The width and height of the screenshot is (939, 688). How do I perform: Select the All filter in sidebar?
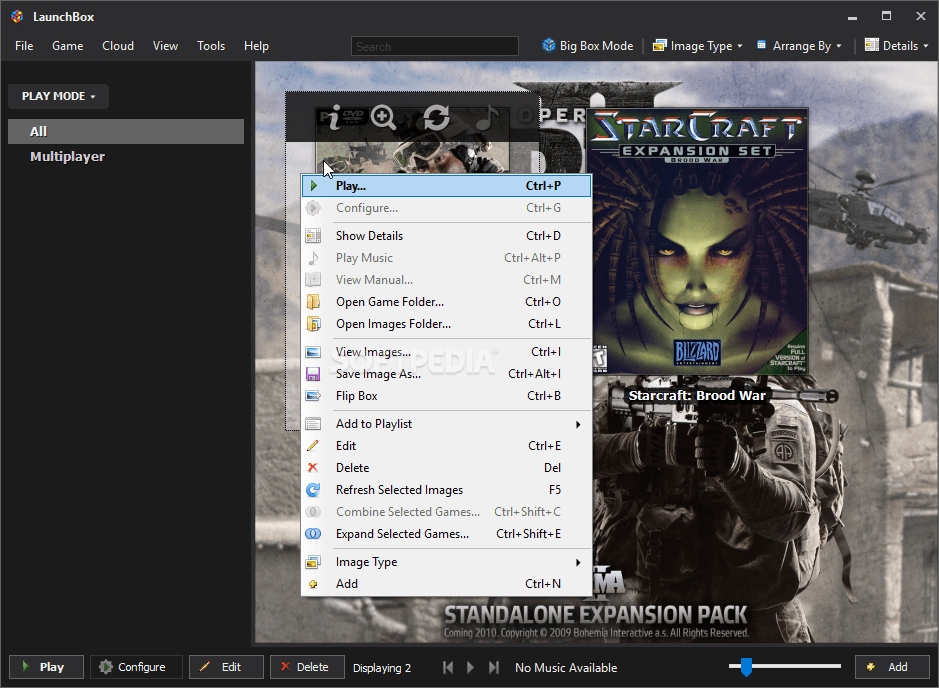pyautogui.click(x=126, y=132)
